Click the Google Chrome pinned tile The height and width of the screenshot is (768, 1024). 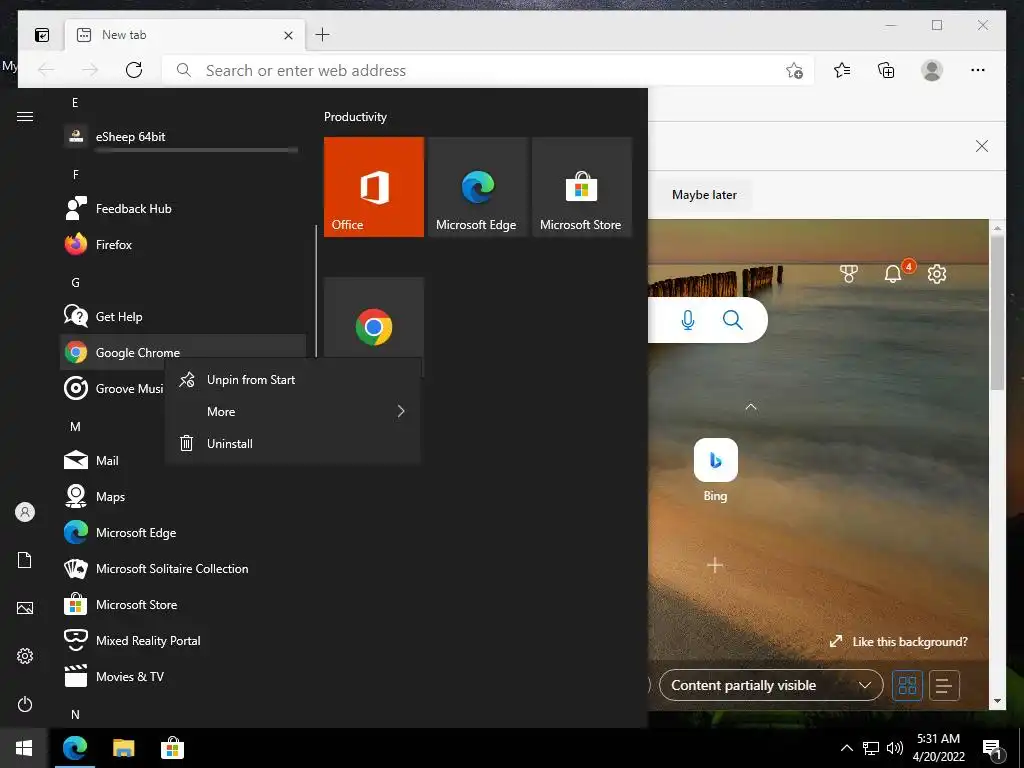(374, 319)
